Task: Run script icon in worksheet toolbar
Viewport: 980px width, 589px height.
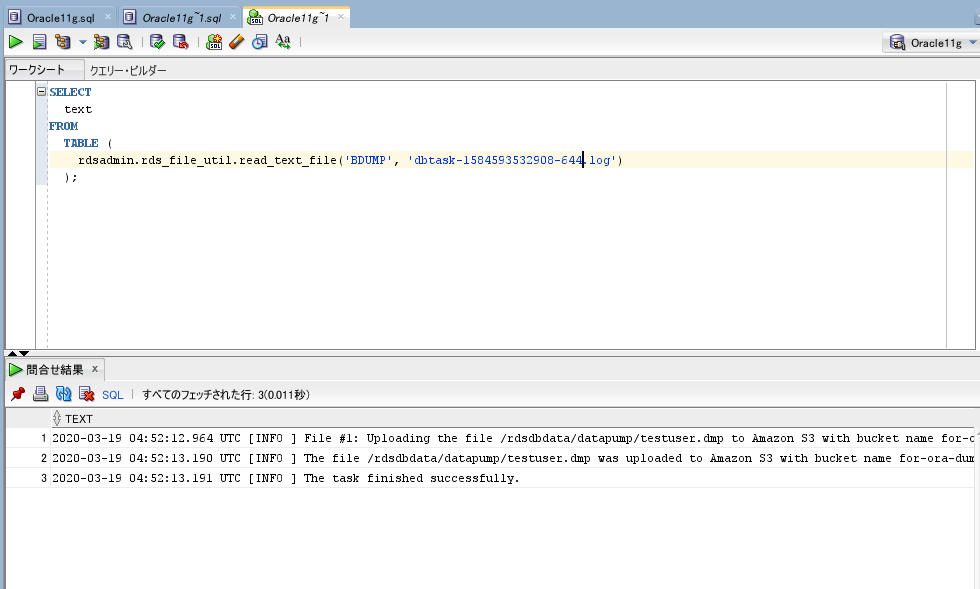Action: tap(39, 42)
